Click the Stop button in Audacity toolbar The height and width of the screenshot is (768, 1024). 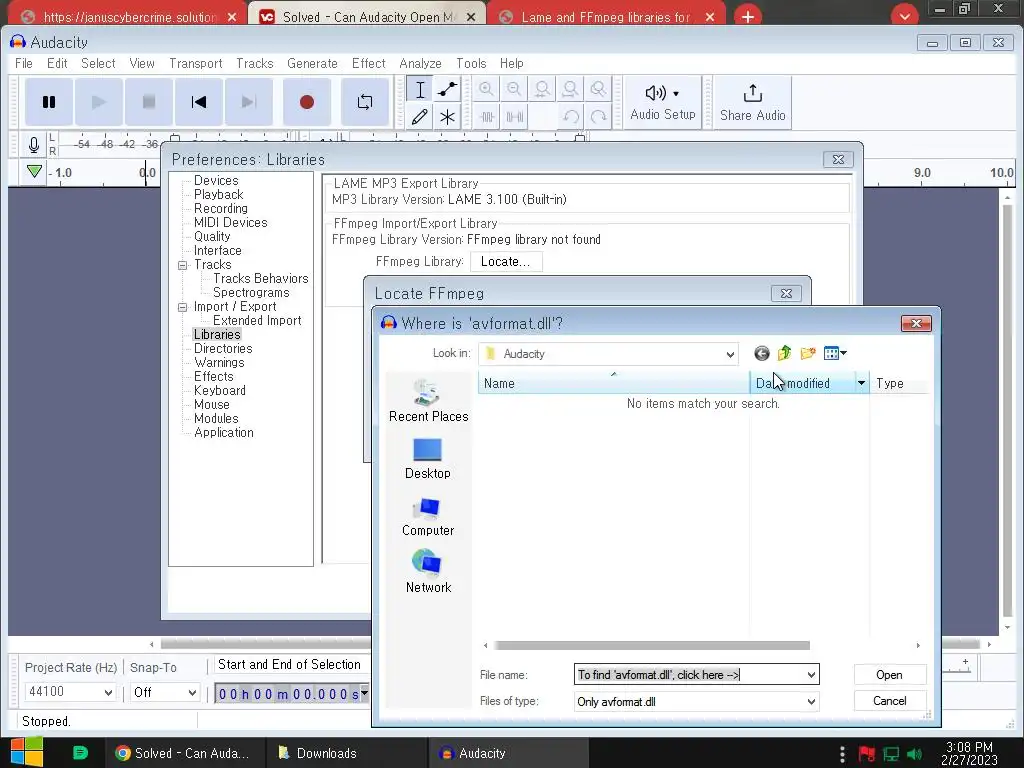click(x=149, y=102)
